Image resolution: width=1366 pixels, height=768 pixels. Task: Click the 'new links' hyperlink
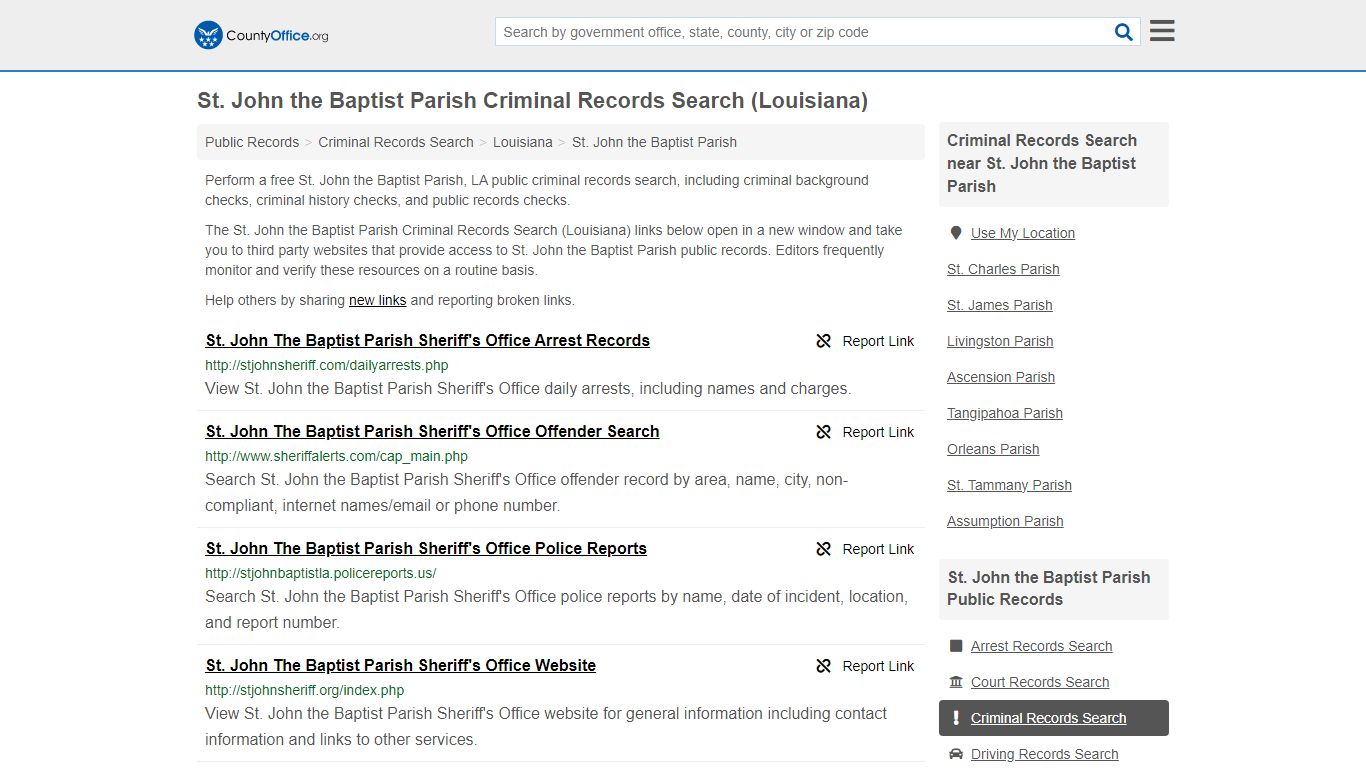tap(378, 300)
